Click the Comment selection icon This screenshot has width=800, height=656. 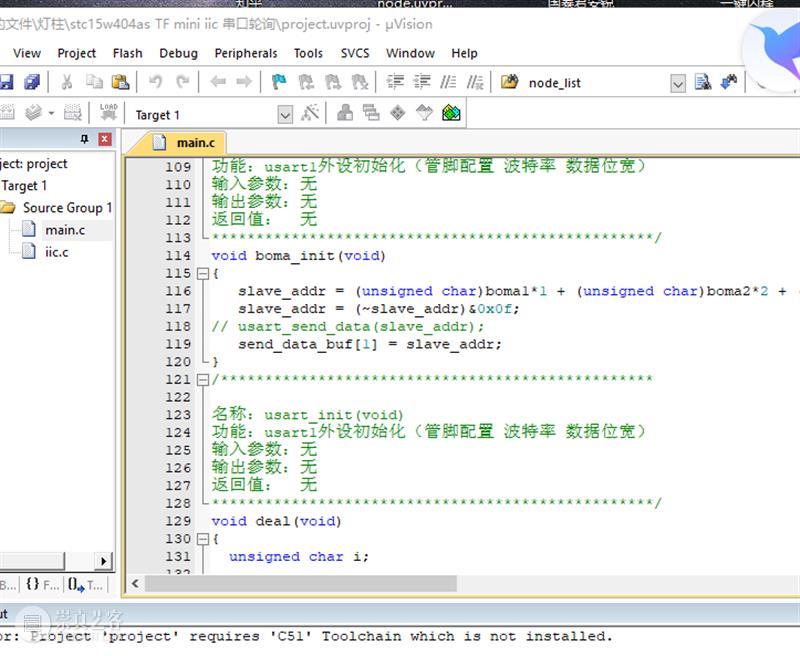pos(448,82)
